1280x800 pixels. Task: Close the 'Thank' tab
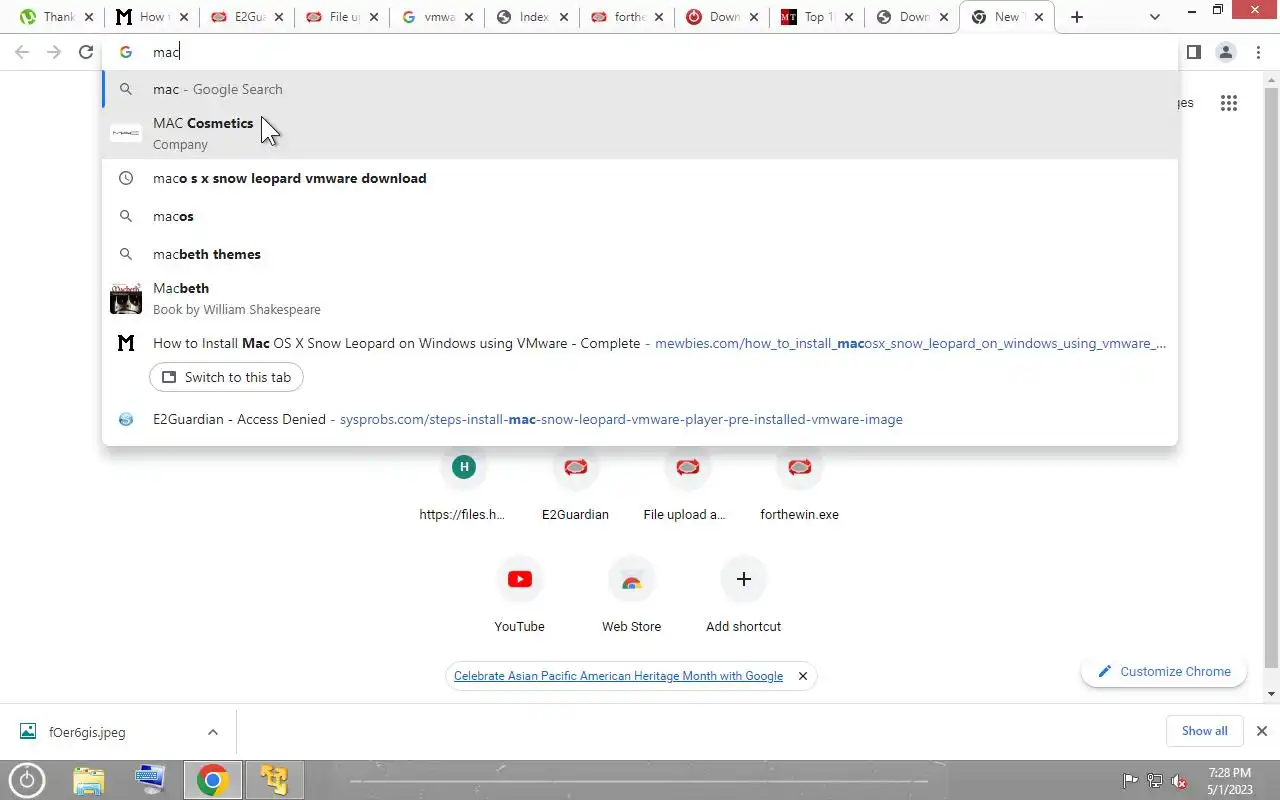90,17
